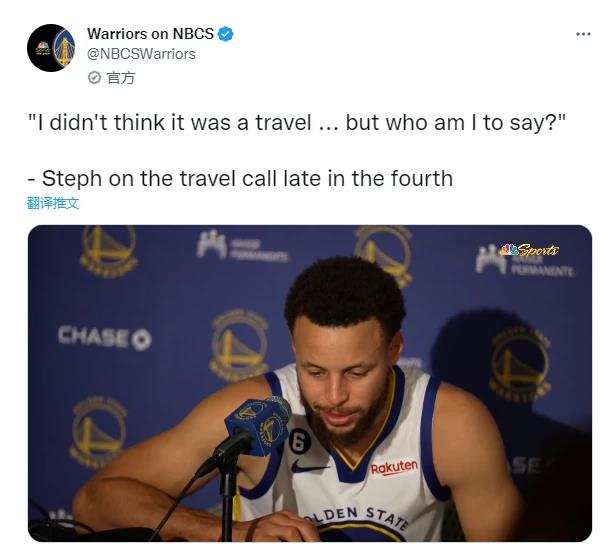This screenshot has height=544, width=604.
Task: Click the Rakuten patch on the jersey
Action: (x=394, y=467)
